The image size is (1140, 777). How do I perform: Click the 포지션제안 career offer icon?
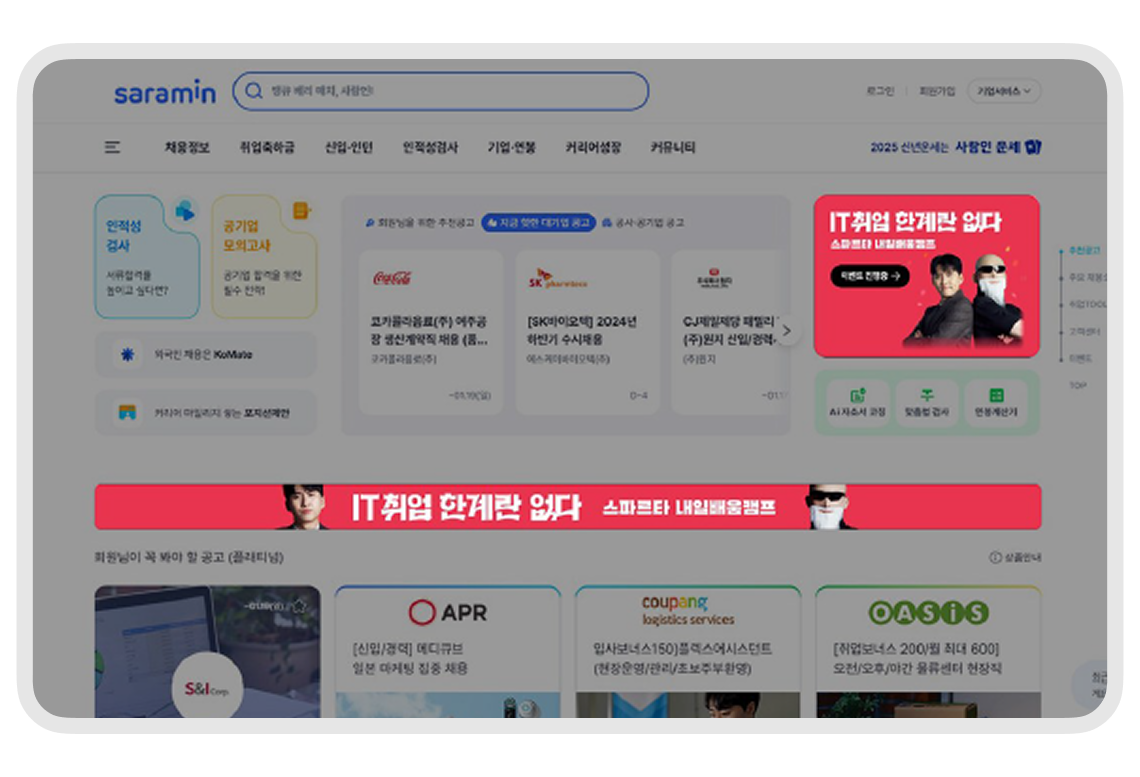(x=126, y=412)
